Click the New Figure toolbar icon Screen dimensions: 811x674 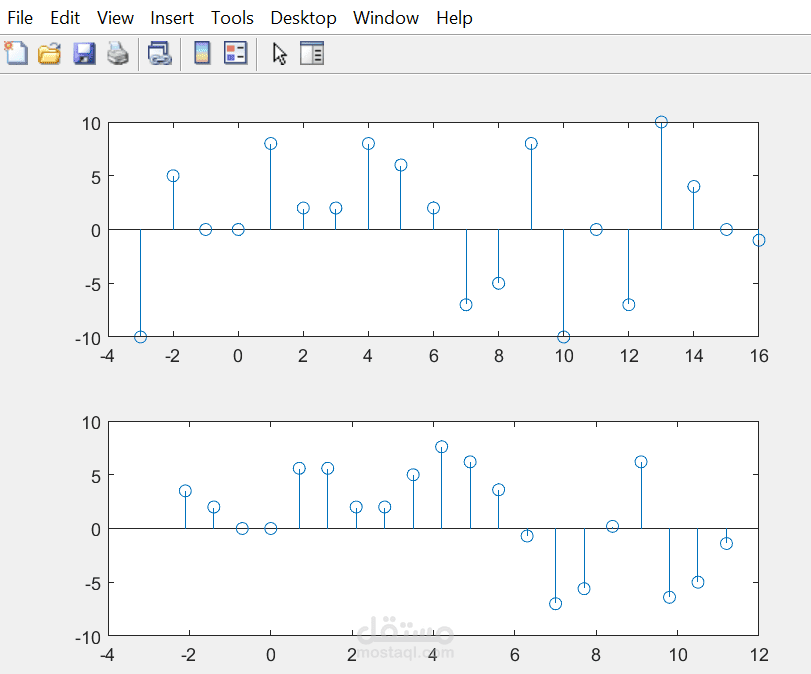tap(16, 53)
